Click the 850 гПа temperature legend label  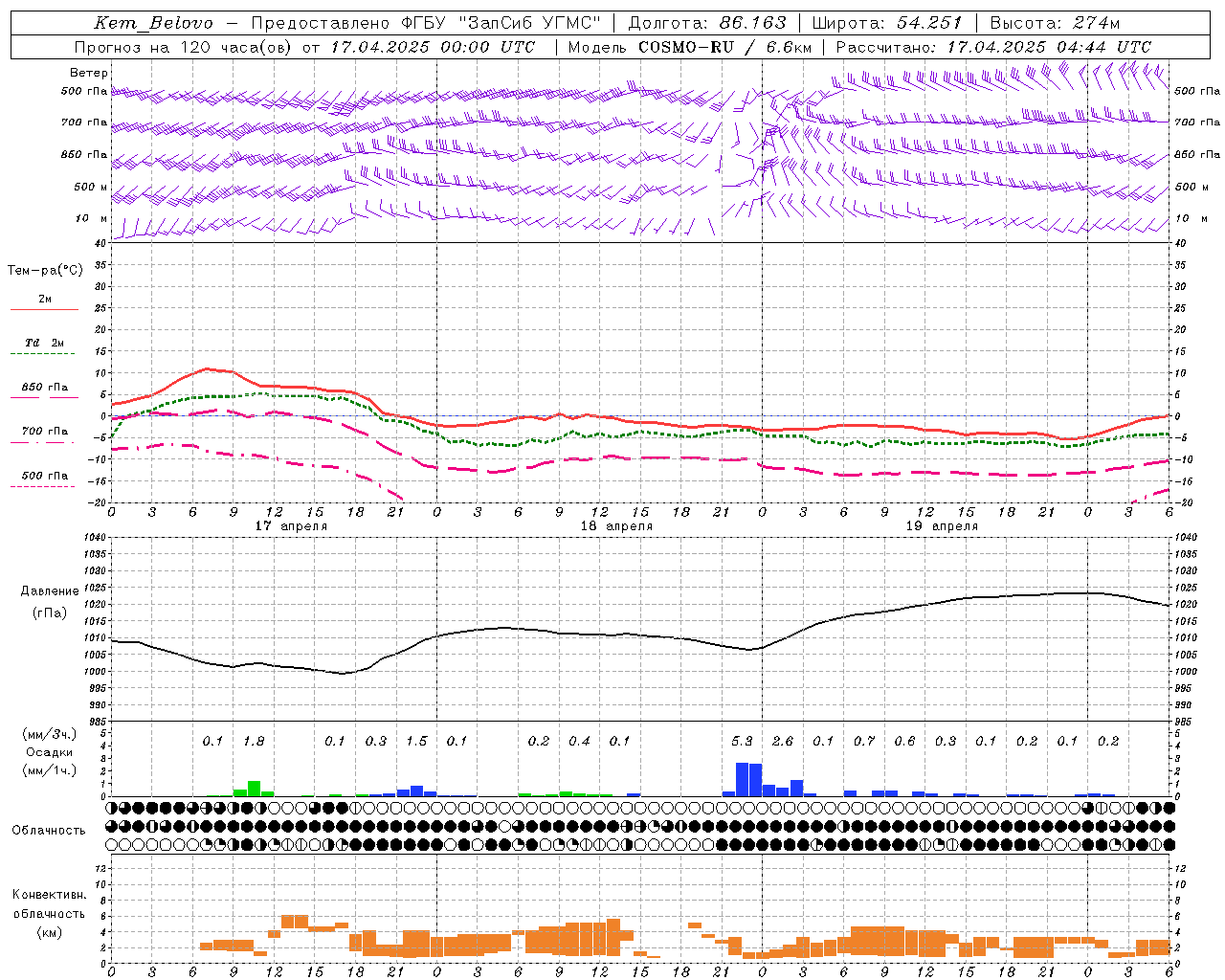pos(45,388)
